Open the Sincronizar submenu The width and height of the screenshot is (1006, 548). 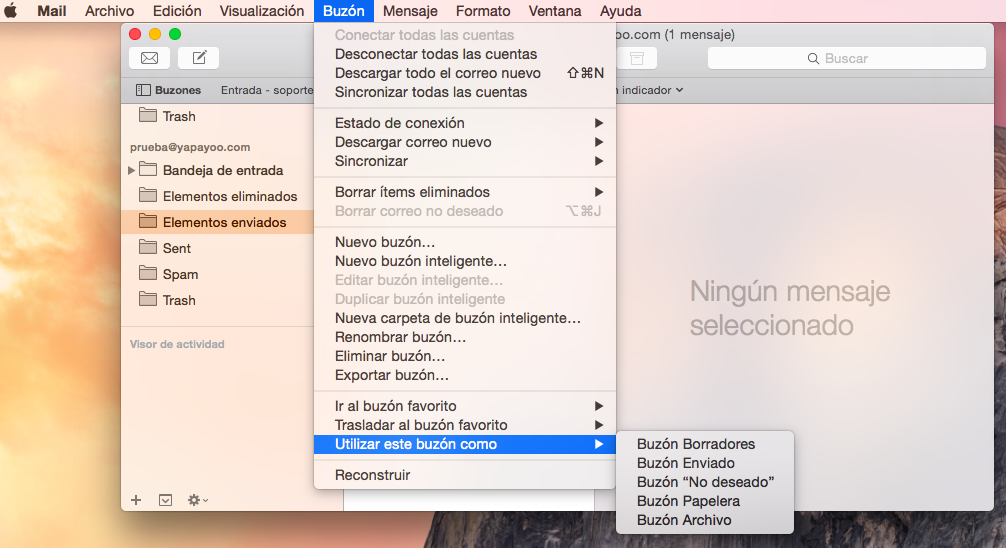pos(465,161)
